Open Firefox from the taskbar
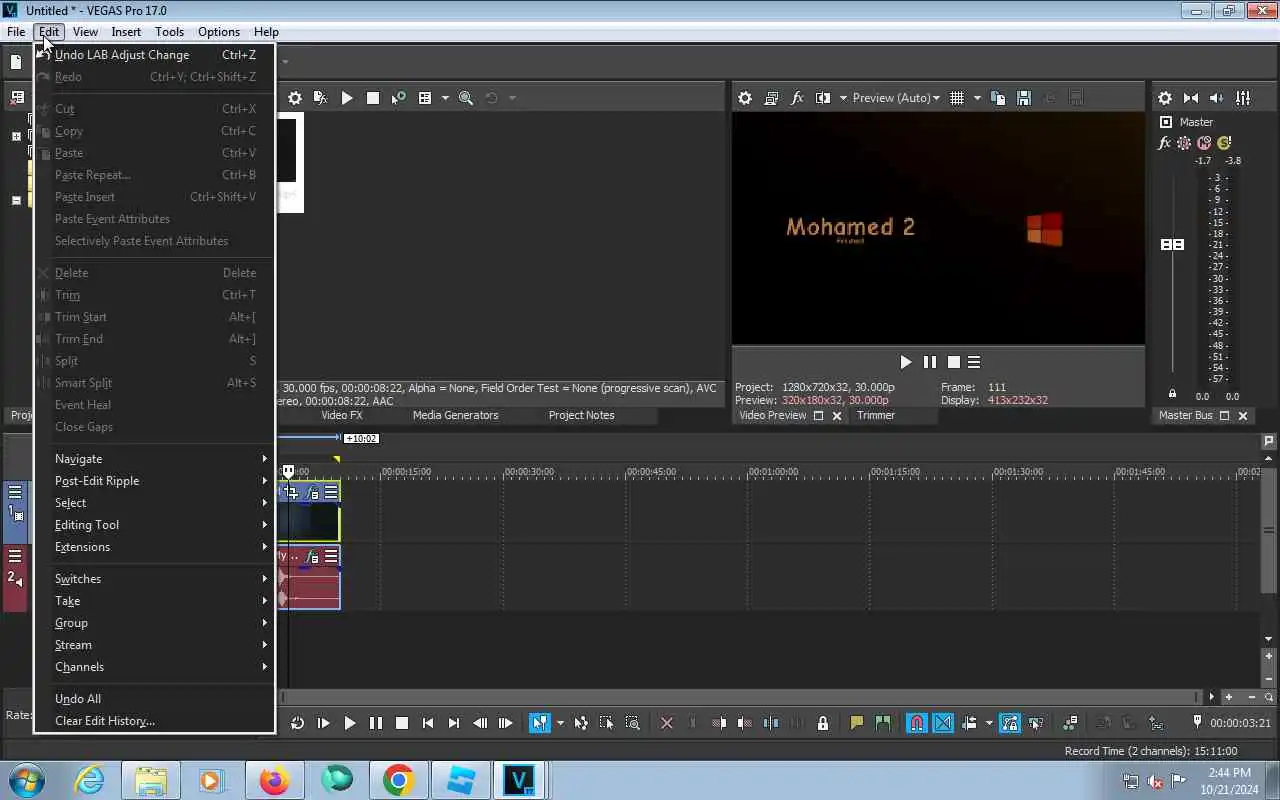 (274, 780)
